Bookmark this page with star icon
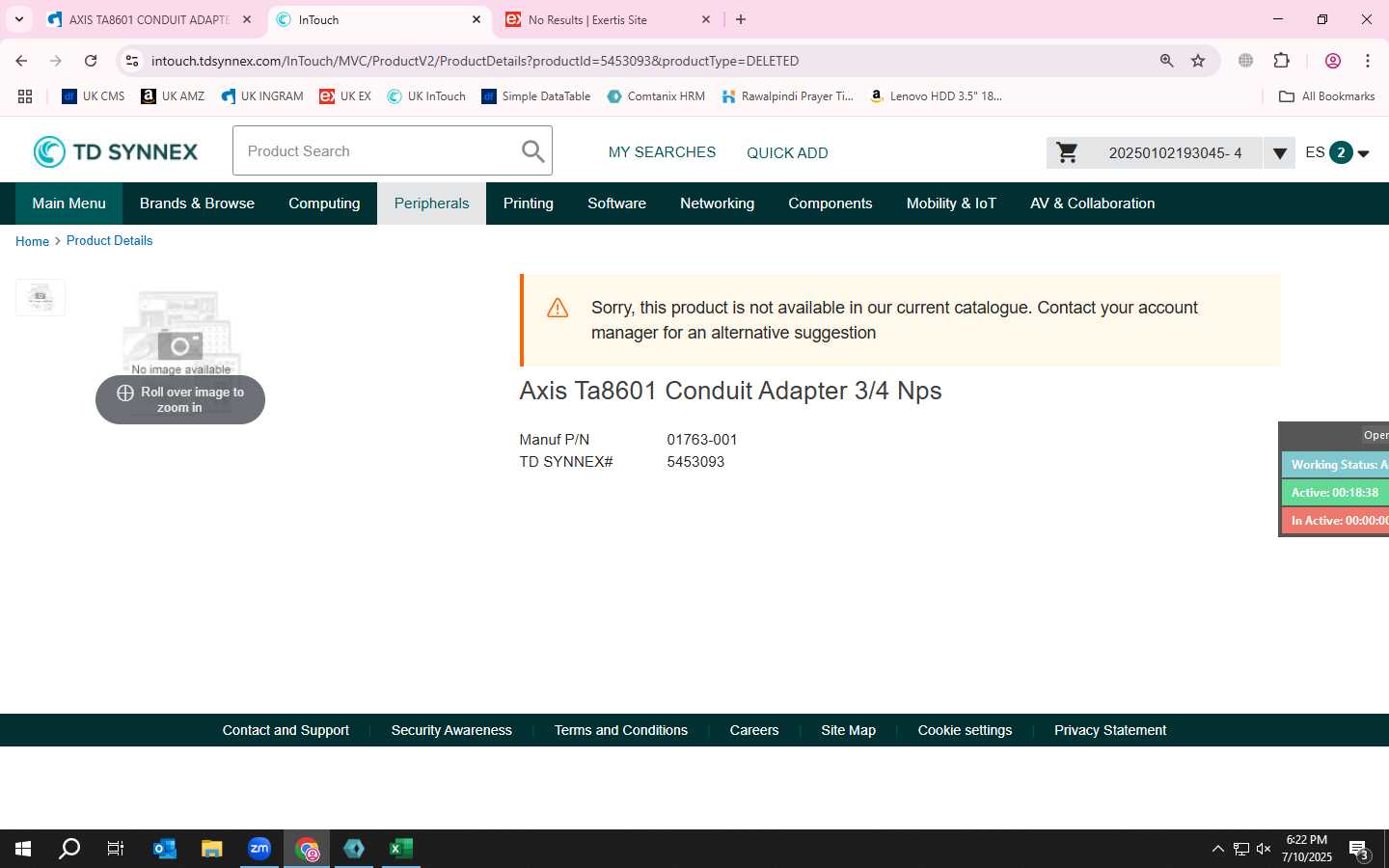This screenshot has width=1389, height=868. (x=1198, y=61)
